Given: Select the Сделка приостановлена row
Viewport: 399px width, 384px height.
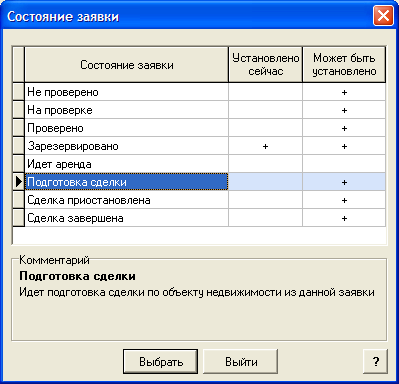Looking at the screenshot, I should click(x=199, y=200).
